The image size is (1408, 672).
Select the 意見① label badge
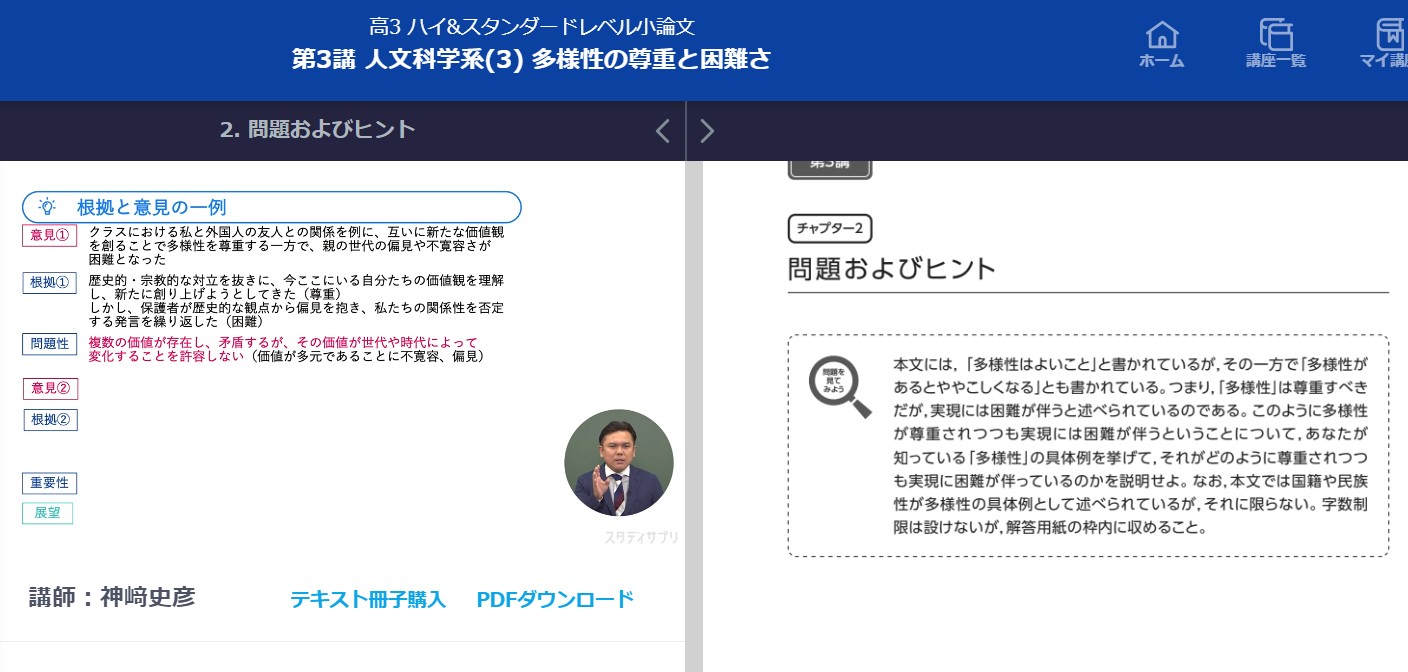pos(49,236)
